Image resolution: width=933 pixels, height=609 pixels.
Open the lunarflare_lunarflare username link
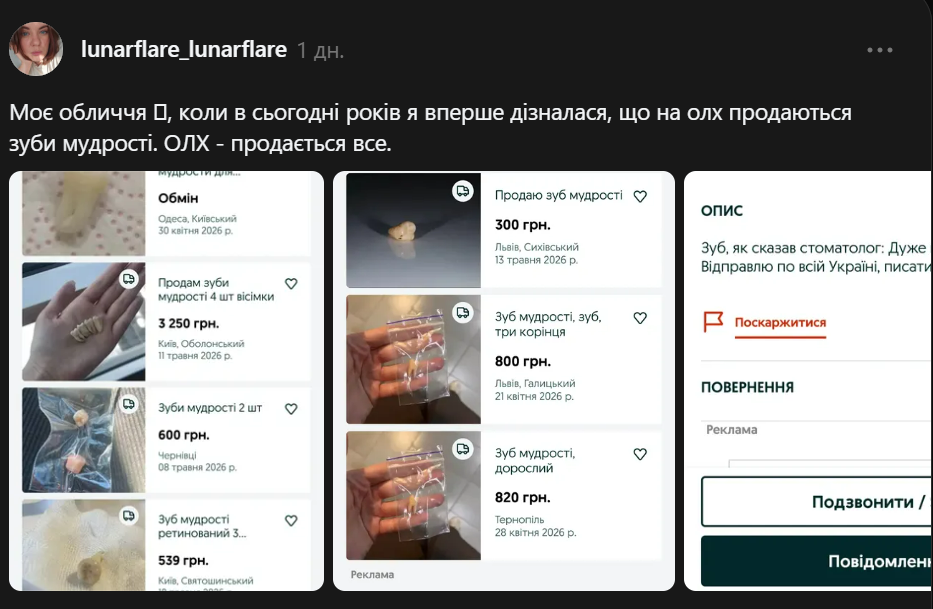click(x=184, y=49)
